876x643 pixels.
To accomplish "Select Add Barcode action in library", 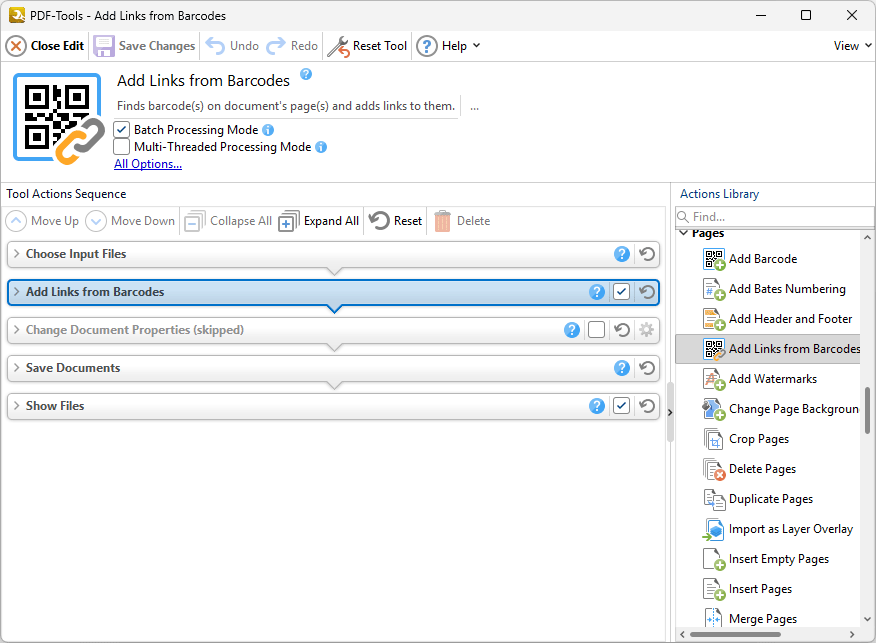I will pos(768,259).
